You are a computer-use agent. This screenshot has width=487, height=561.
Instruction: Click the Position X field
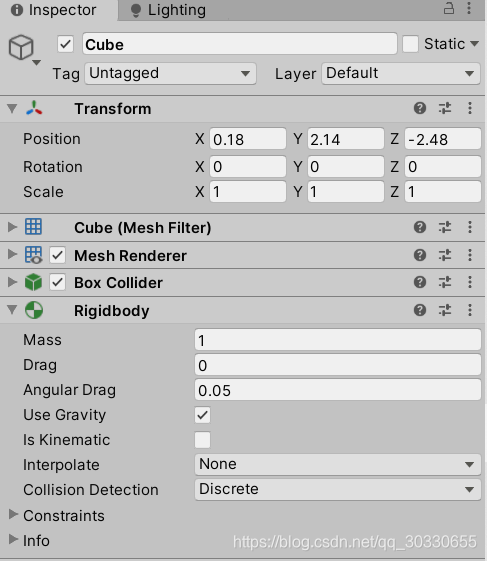coord(248,139)
